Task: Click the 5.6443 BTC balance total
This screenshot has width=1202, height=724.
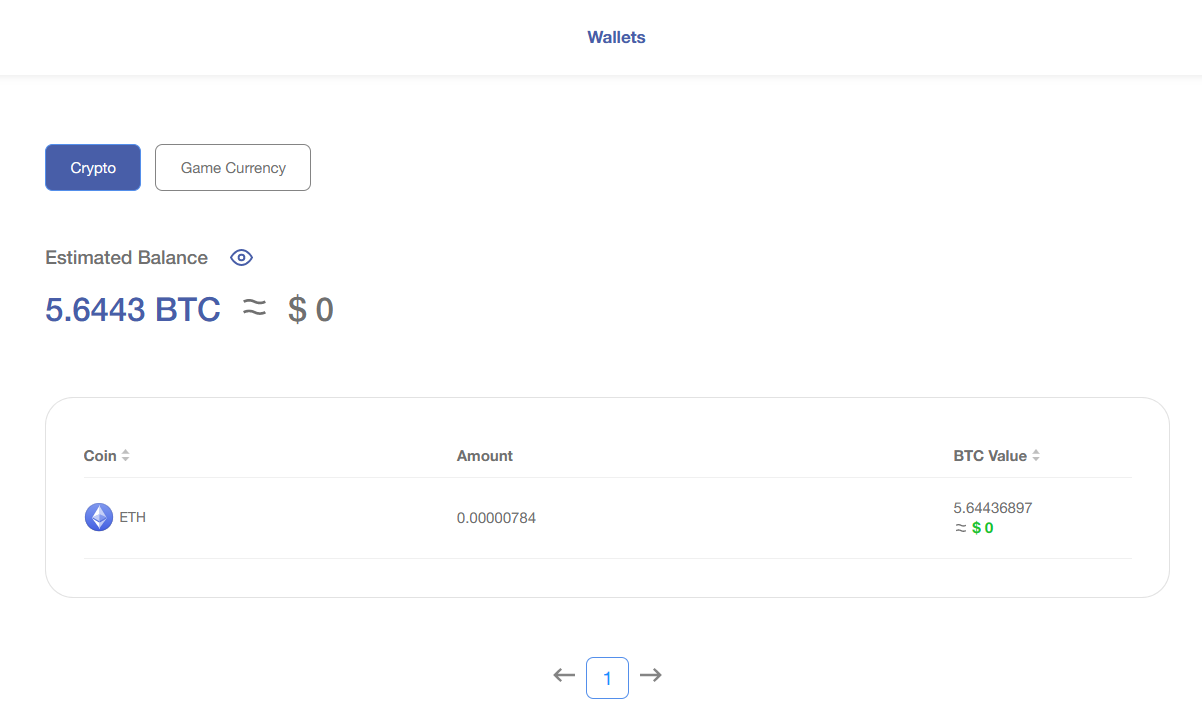Action: click(133, 310)
